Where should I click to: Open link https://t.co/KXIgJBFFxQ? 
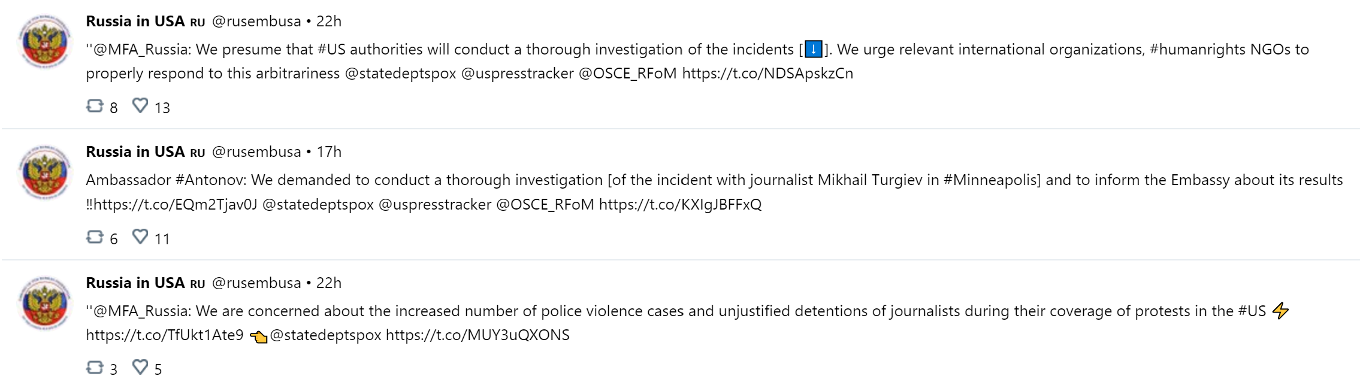tap(680, 204)
